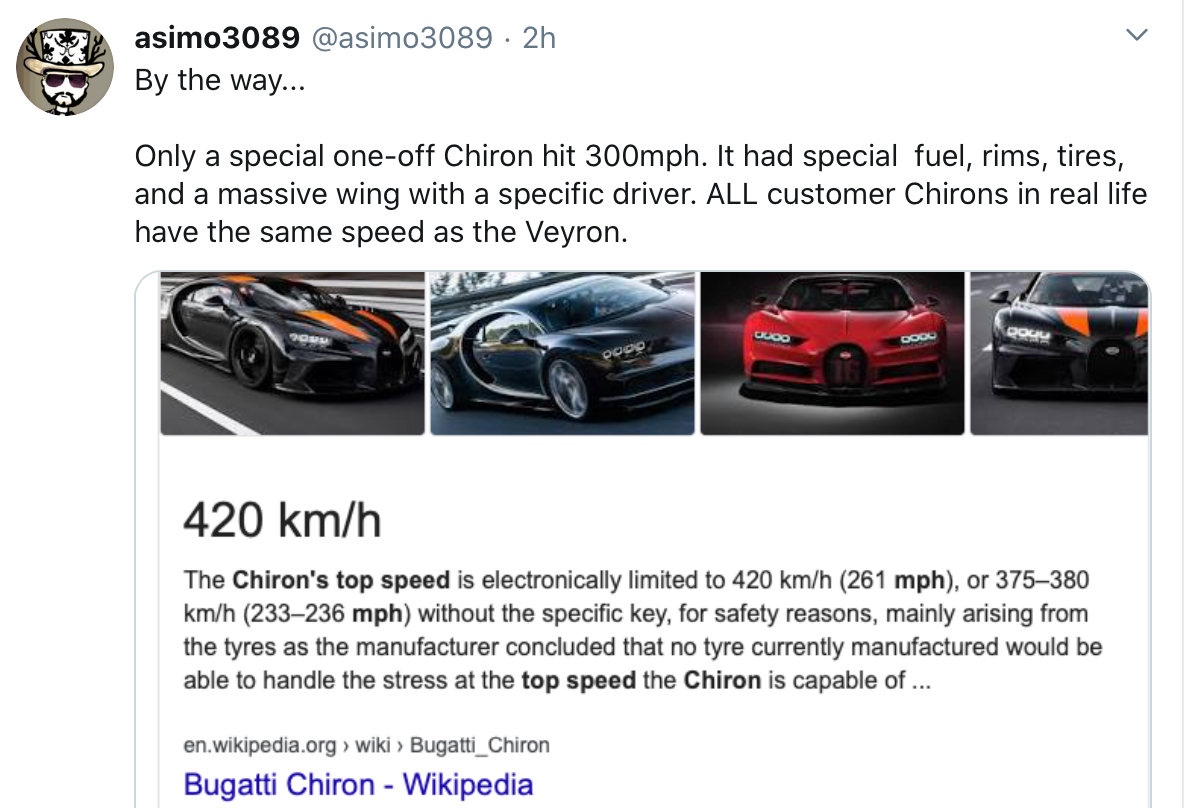
Task: View the black Chiron side-view thumbnail
Action: tap(562, 353)
